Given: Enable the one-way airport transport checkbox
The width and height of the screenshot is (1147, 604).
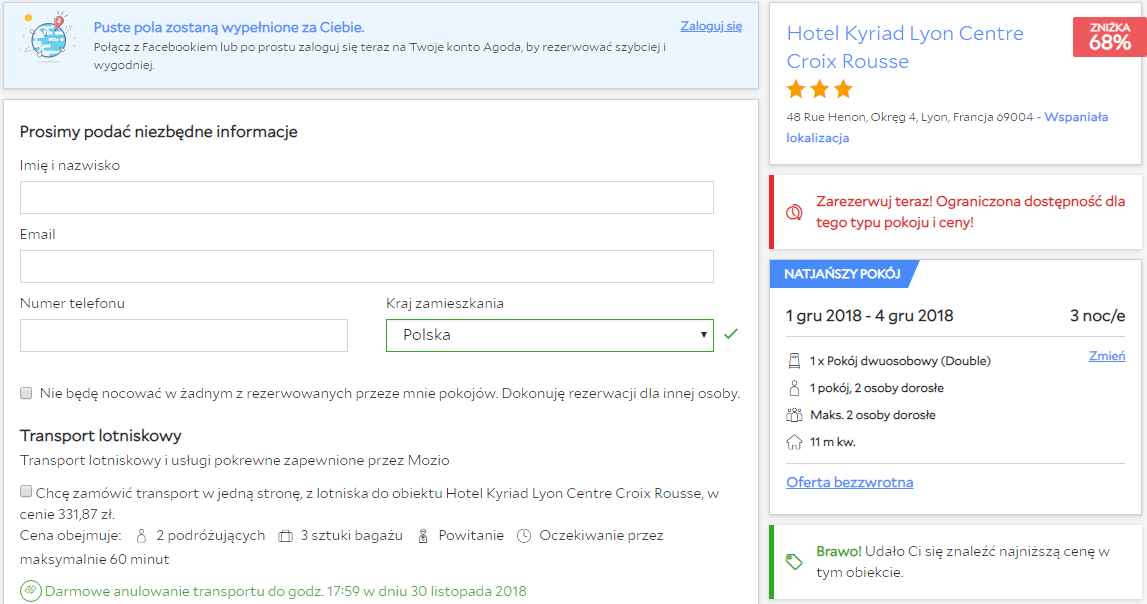Looking at the screenshot, I should [x=26, y=491].
